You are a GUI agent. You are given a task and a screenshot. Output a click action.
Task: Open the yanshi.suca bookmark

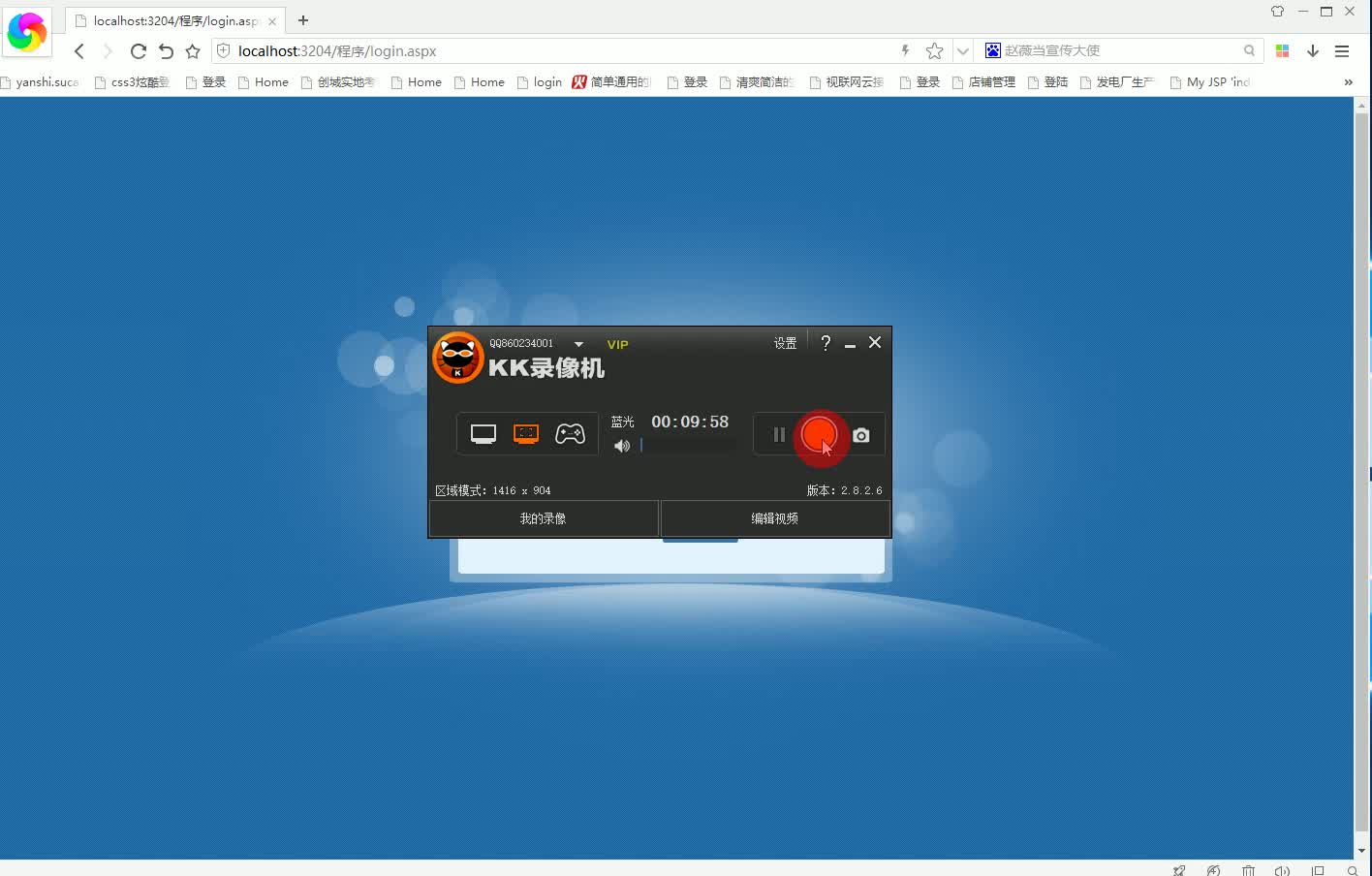[x=41, y=82]
